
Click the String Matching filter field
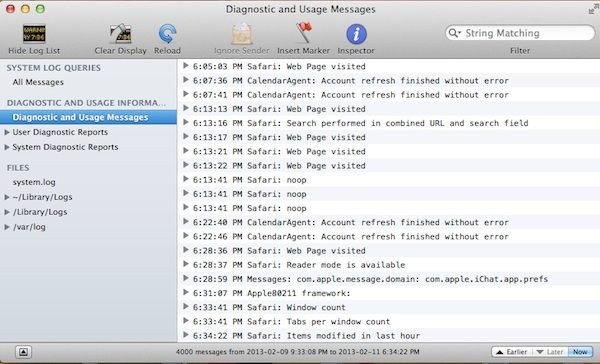520,33
